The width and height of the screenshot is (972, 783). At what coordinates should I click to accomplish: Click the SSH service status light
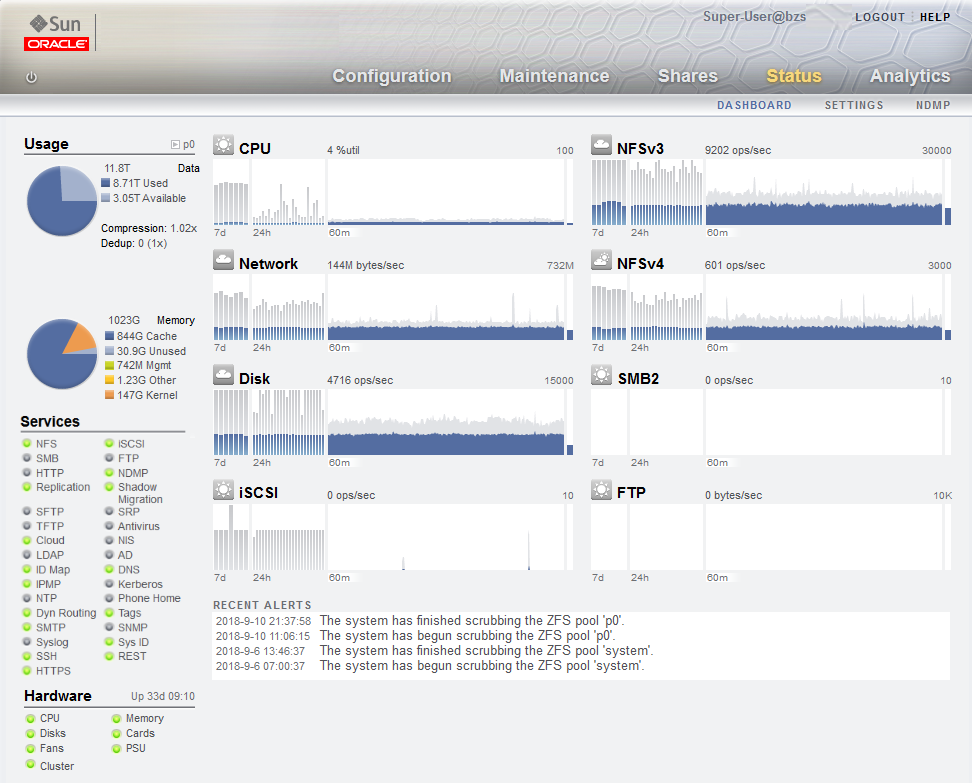click(27, 656)
